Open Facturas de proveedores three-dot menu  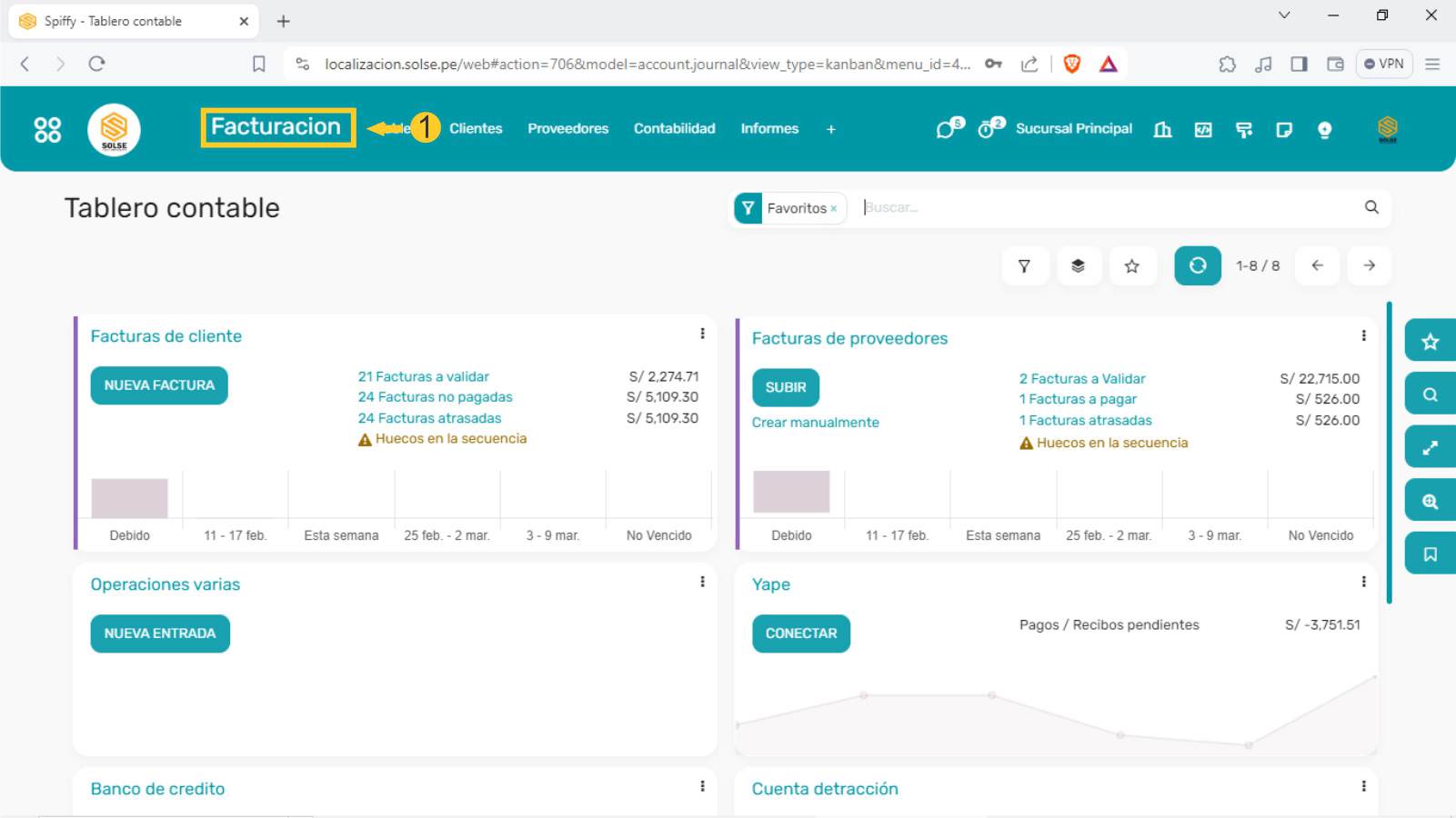(x=1363, y=335)
